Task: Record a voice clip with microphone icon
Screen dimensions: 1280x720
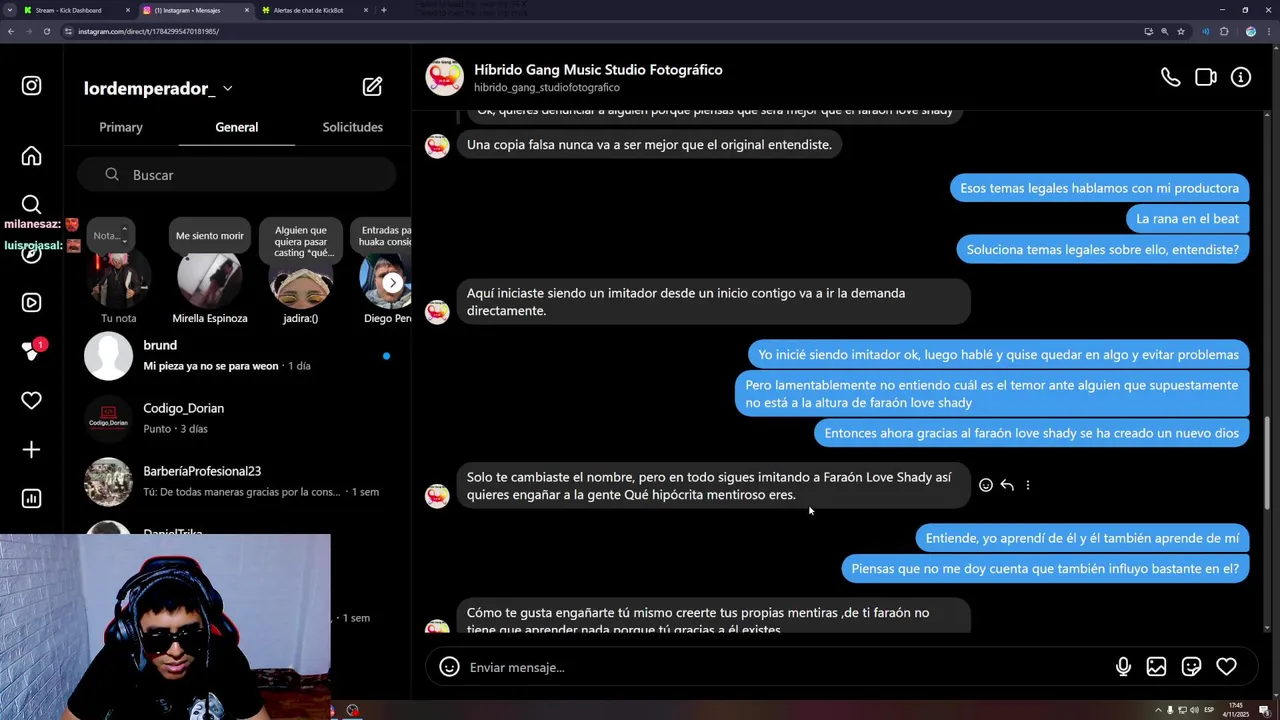Action: [x=1123, y=667]
